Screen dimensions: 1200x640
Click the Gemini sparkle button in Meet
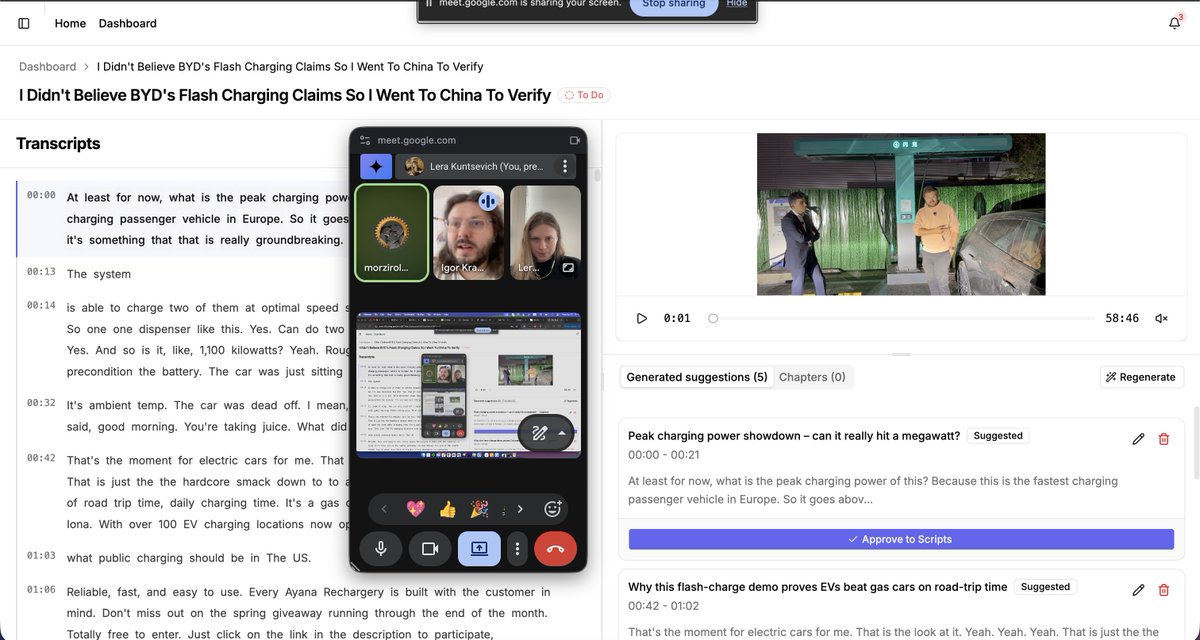pos(376,167)
